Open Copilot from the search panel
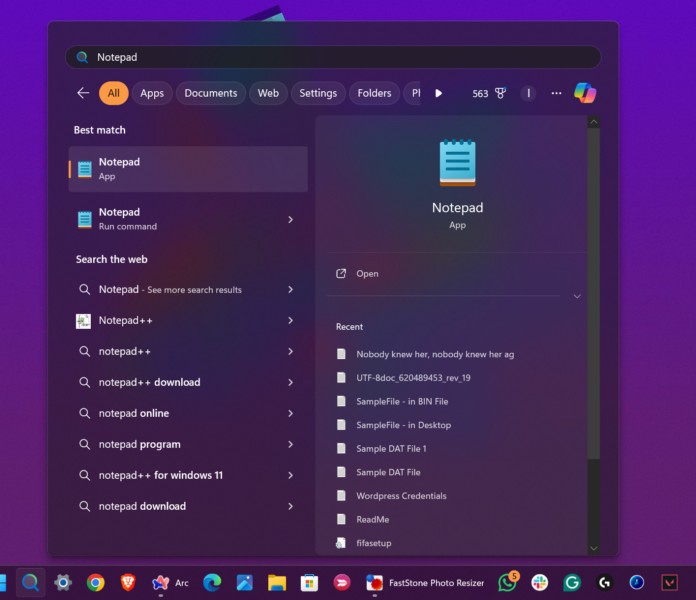696x600 pixels. [585, 93]
